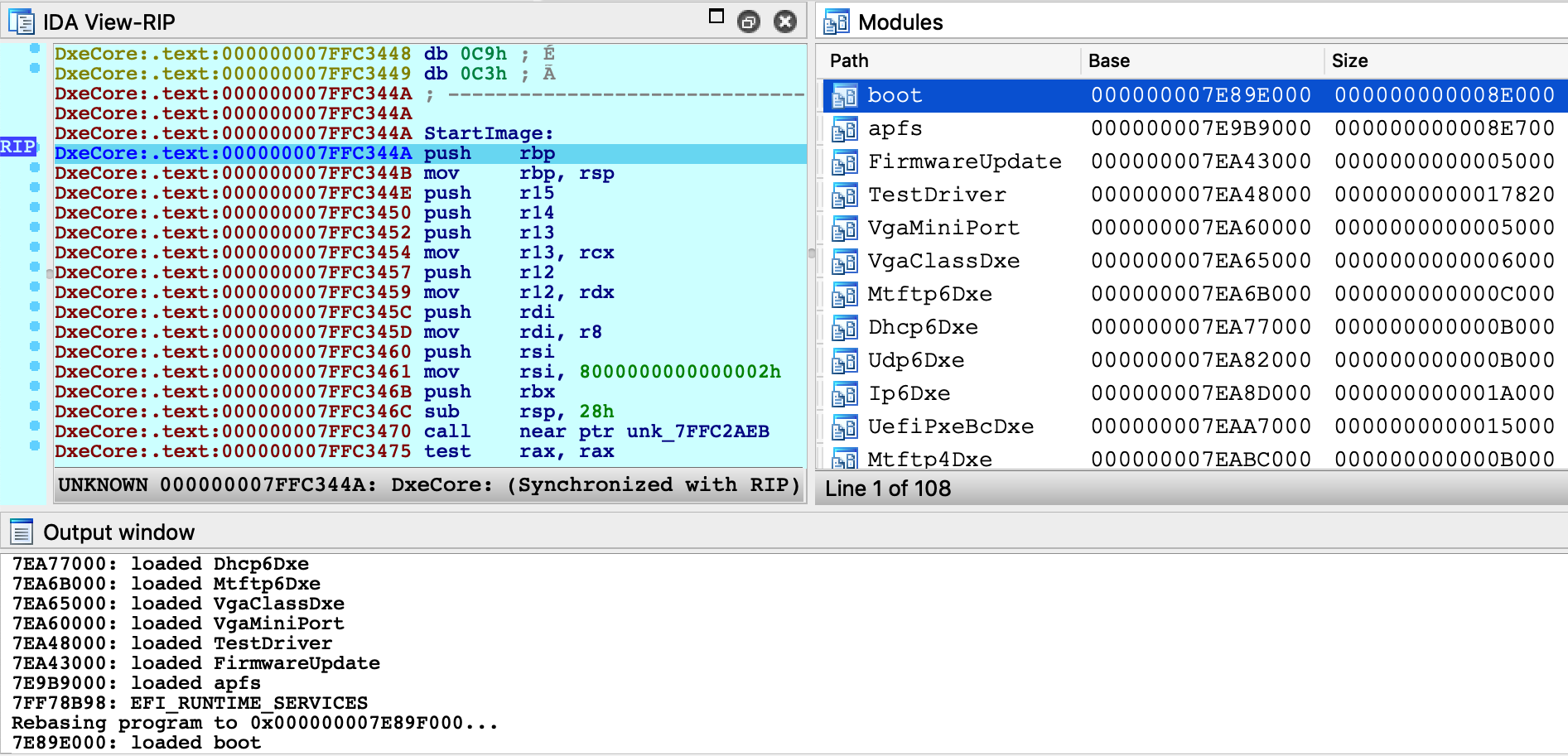
Task: Click the Ip6Dxe module icon
Action: click(844, 394)
